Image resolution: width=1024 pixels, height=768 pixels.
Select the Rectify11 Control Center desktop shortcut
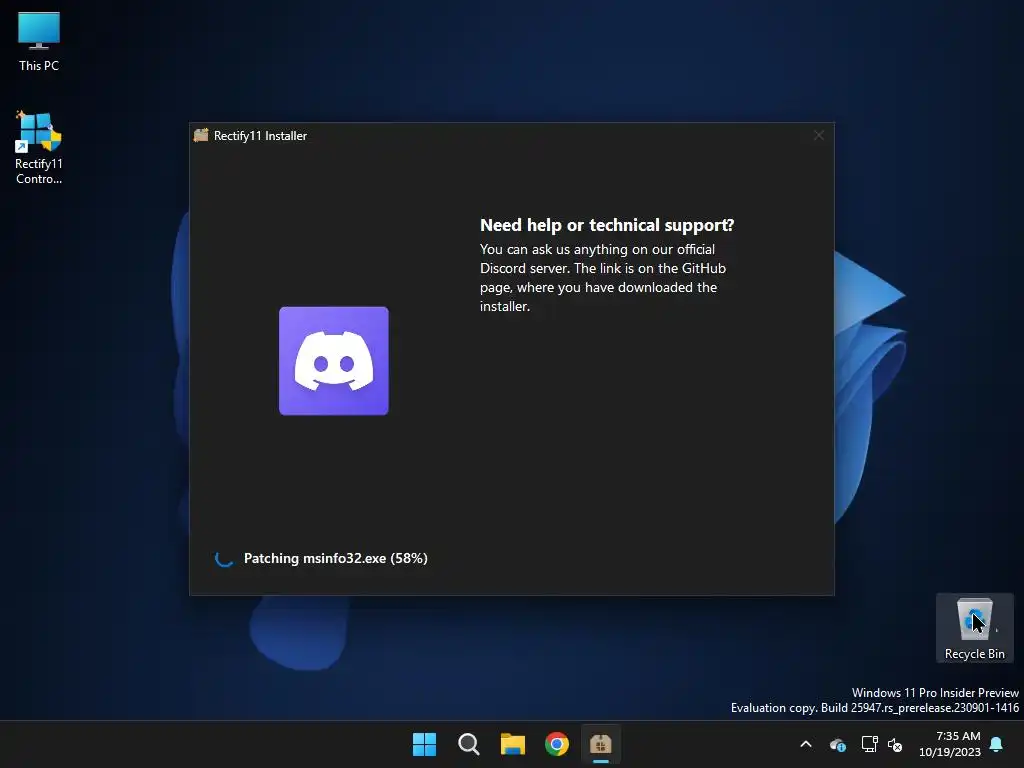[39, 148]
